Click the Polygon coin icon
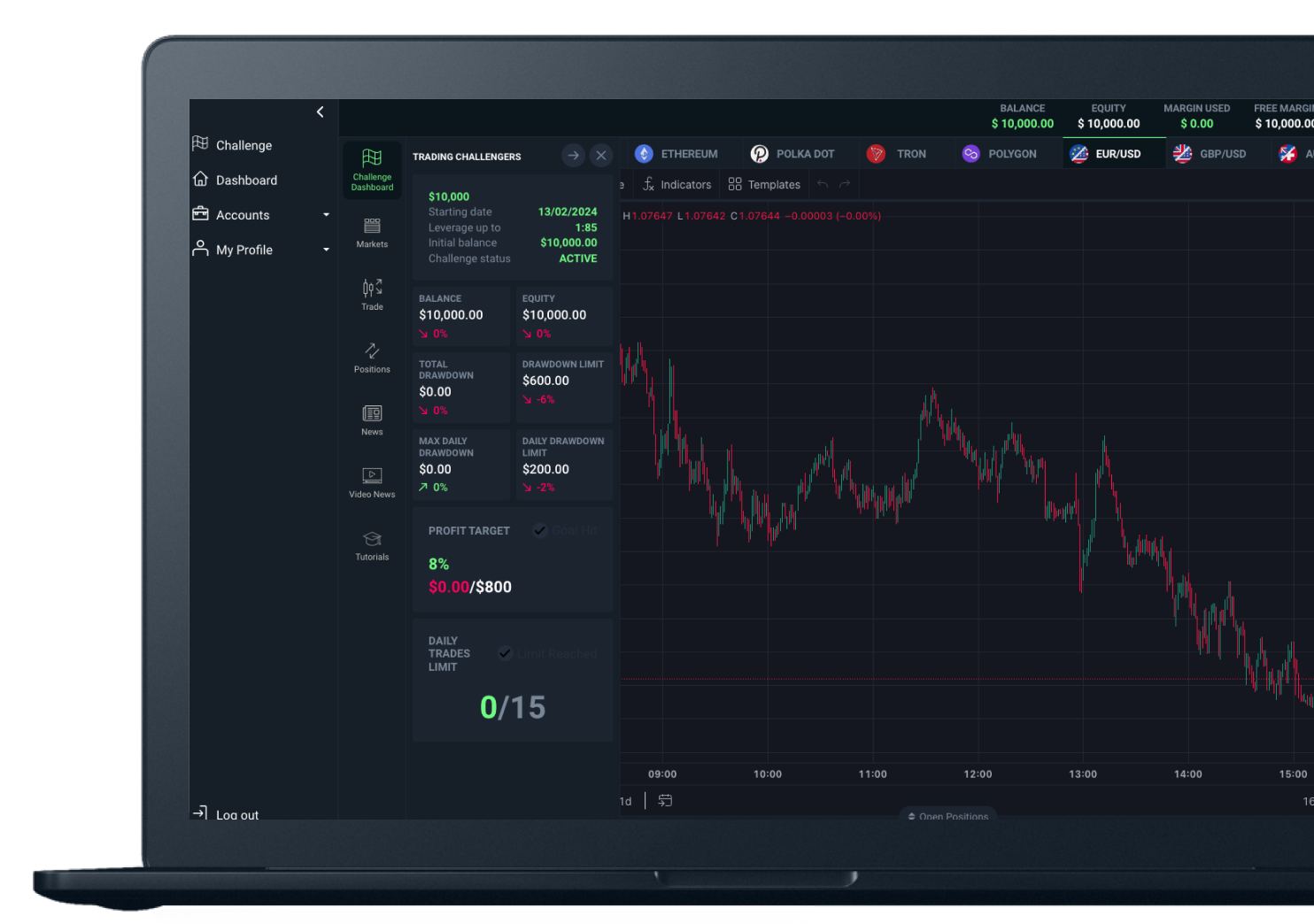The image size is (1314, 924). 971,154
